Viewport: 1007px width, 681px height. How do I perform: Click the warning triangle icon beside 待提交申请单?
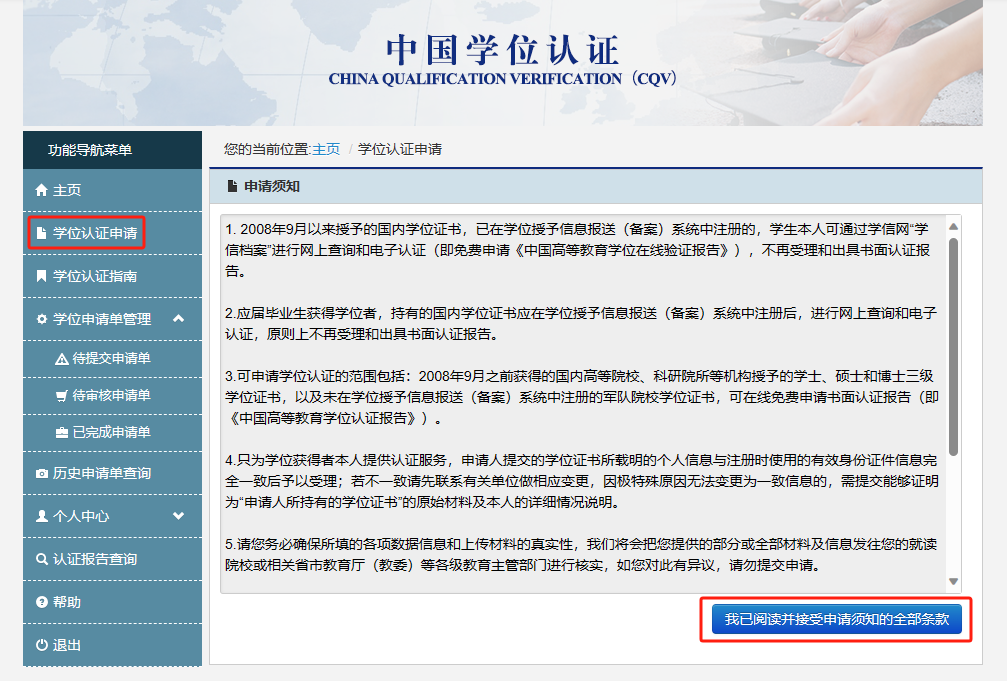coord(62,359)
